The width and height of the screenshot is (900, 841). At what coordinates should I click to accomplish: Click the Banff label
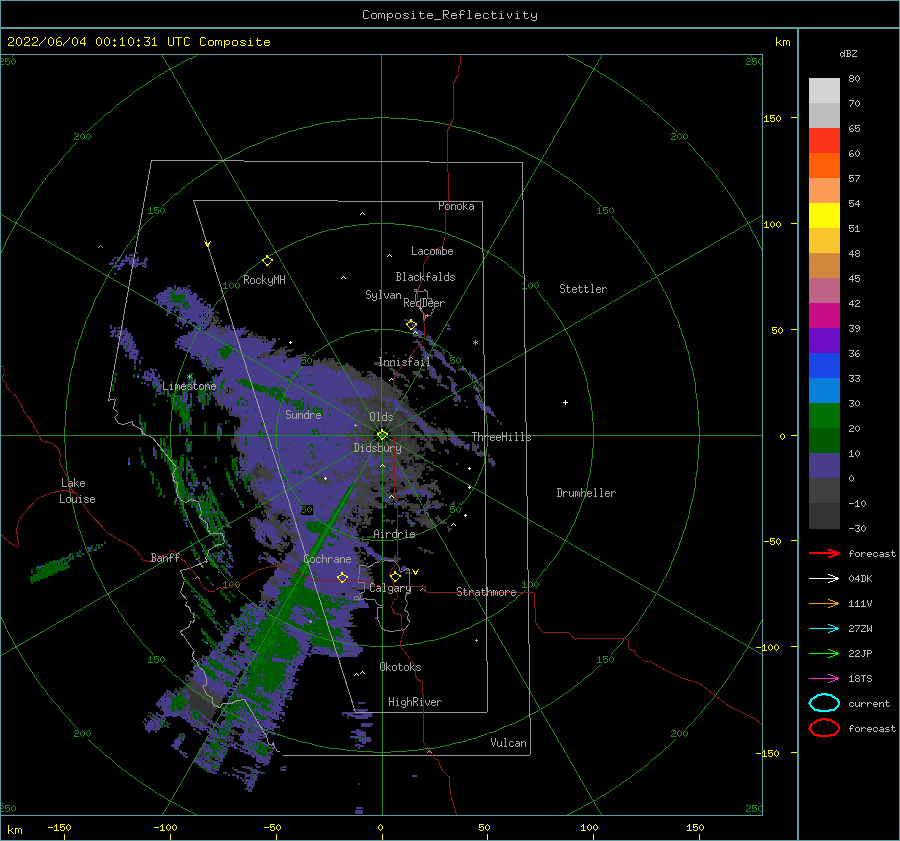(x=165, y=557)
